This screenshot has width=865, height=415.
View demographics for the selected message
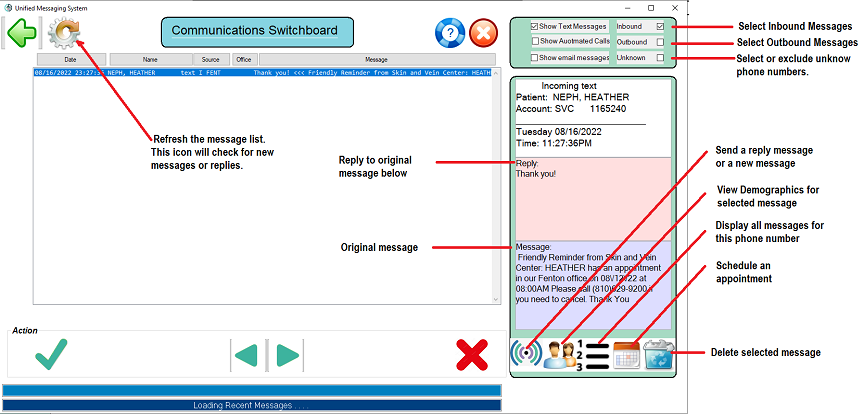tap(559, 353)
